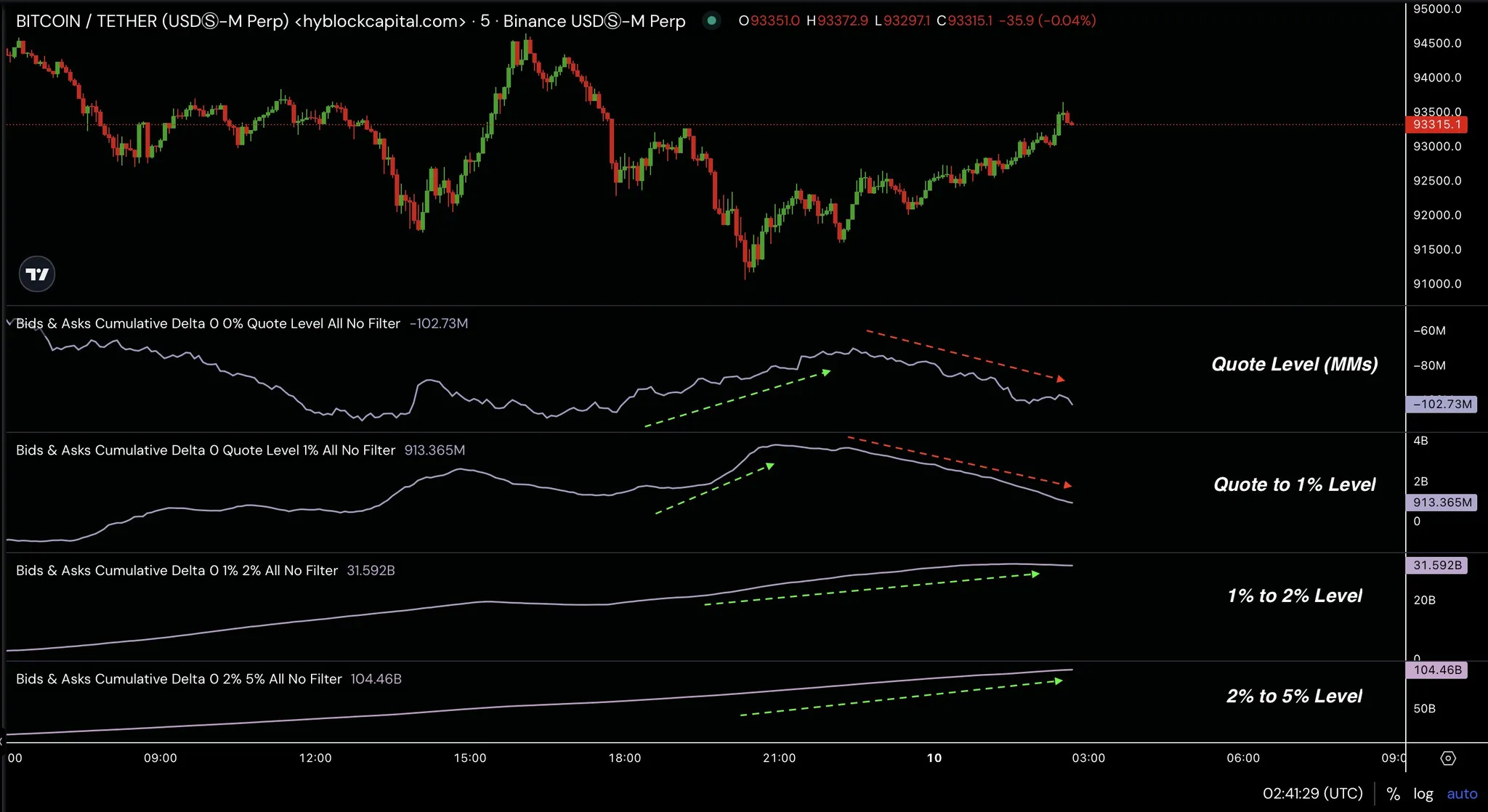This screenshot has width=1488, height=812.
Task: Click red arrowhead in Quote to 1% pane
Action: [1067, 484]
